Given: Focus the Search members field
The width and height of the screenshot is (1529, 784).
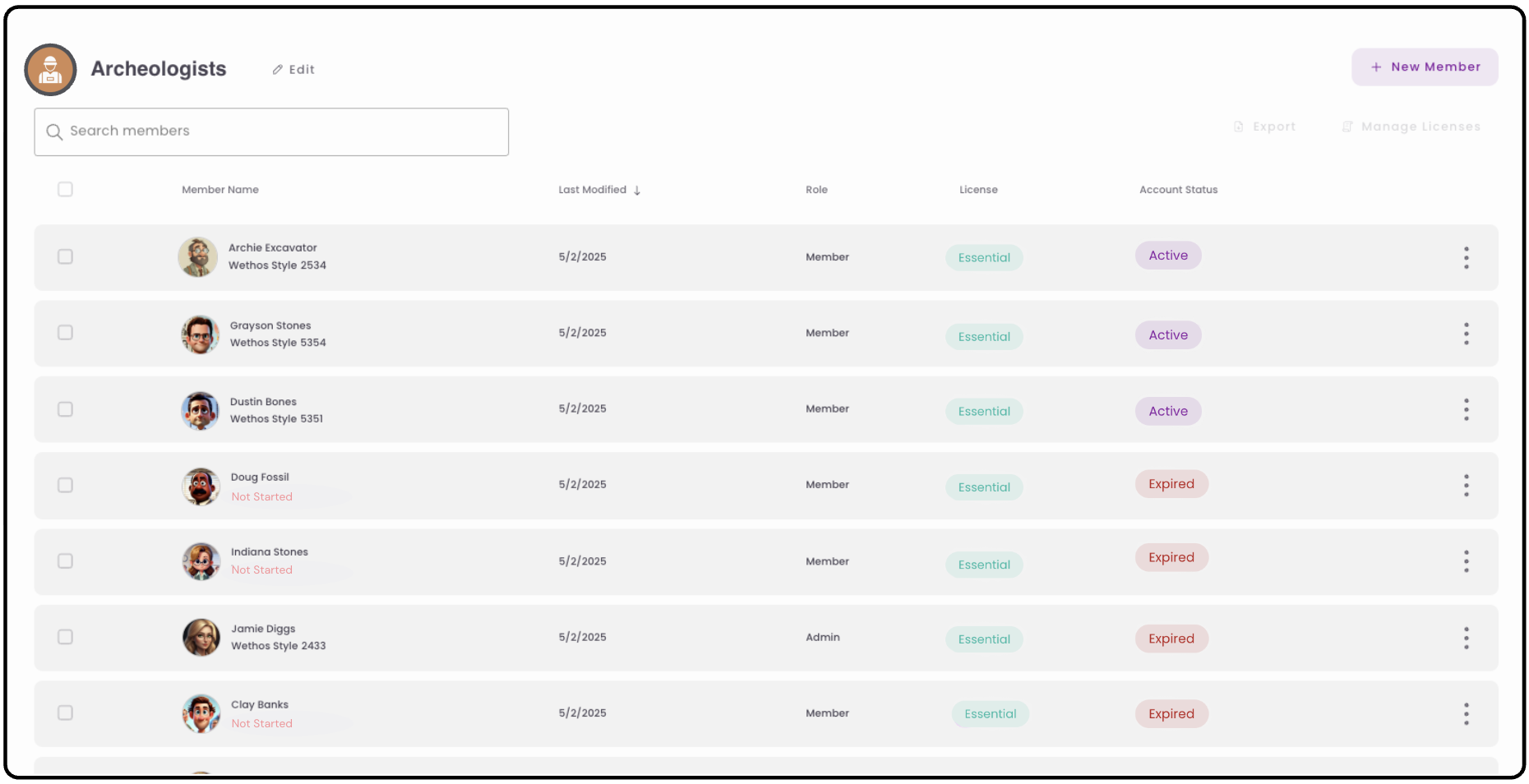Looking at the screenshot, I should [271, 131].
